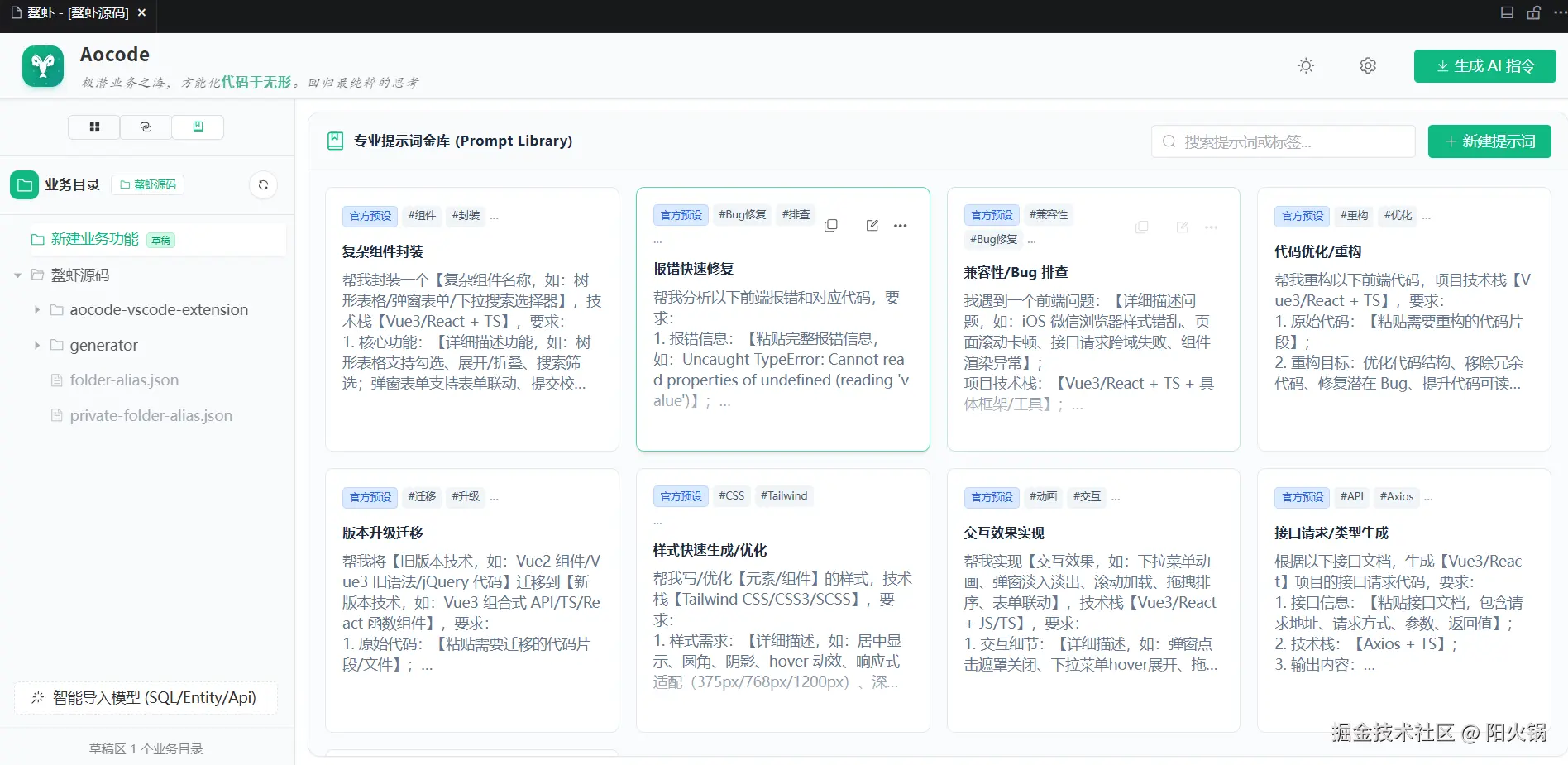Click the lock icon in title bar
The width and height of the screenshot is (1568, 765).
[x=1533, y=13]
